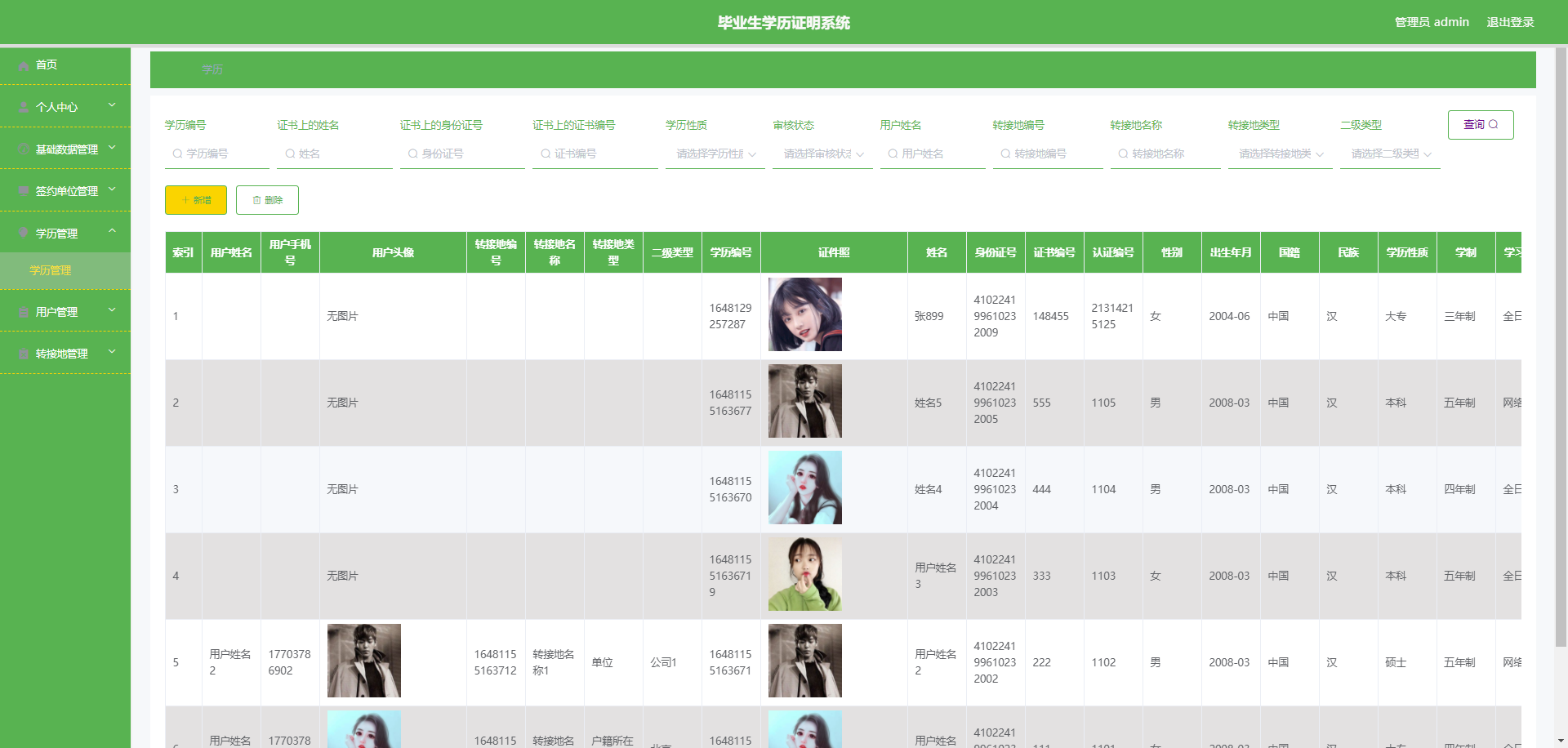1568x748 pixels.
Task: Click the person icon beside 个人中心
Action: coord(24,107)
